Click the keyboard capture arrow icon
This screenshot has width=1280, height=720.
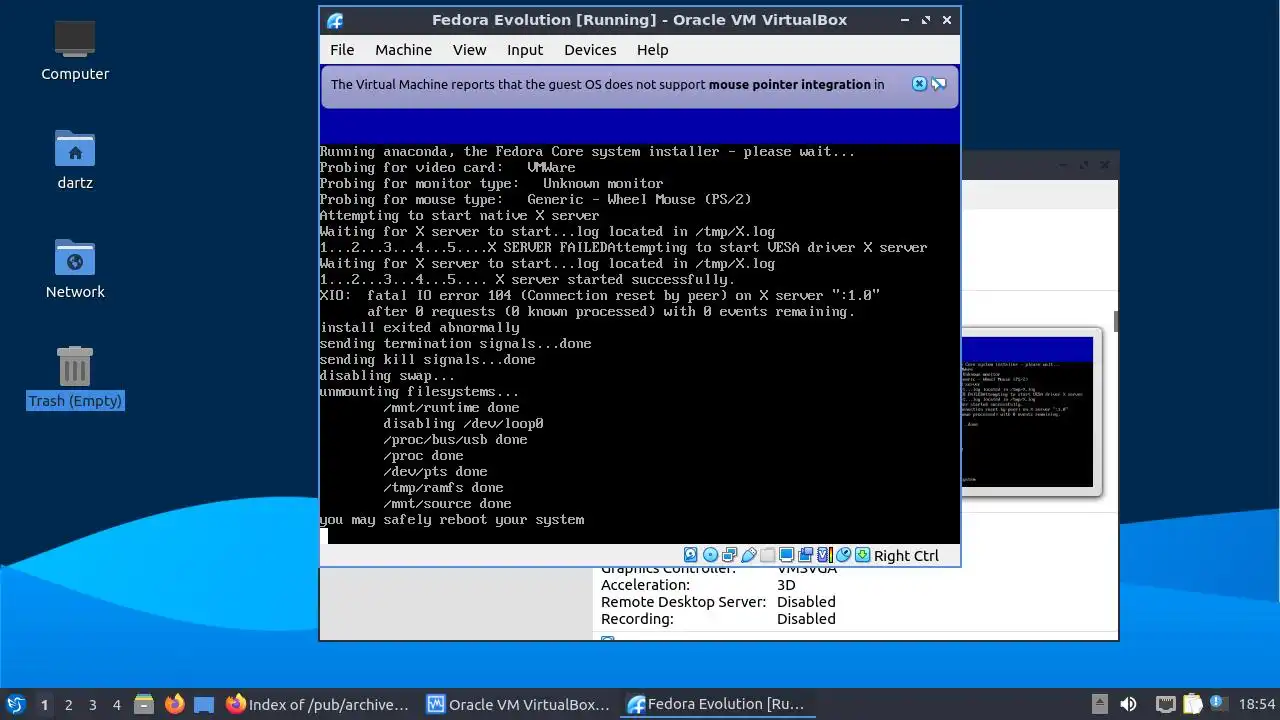(x=862, y=555)
